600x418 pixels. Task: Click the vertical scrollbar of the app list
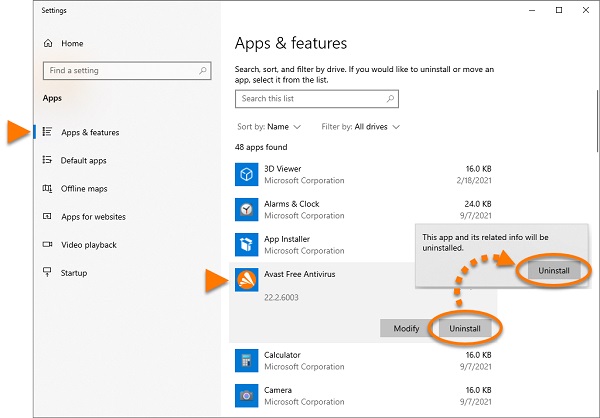pos(598,122)
